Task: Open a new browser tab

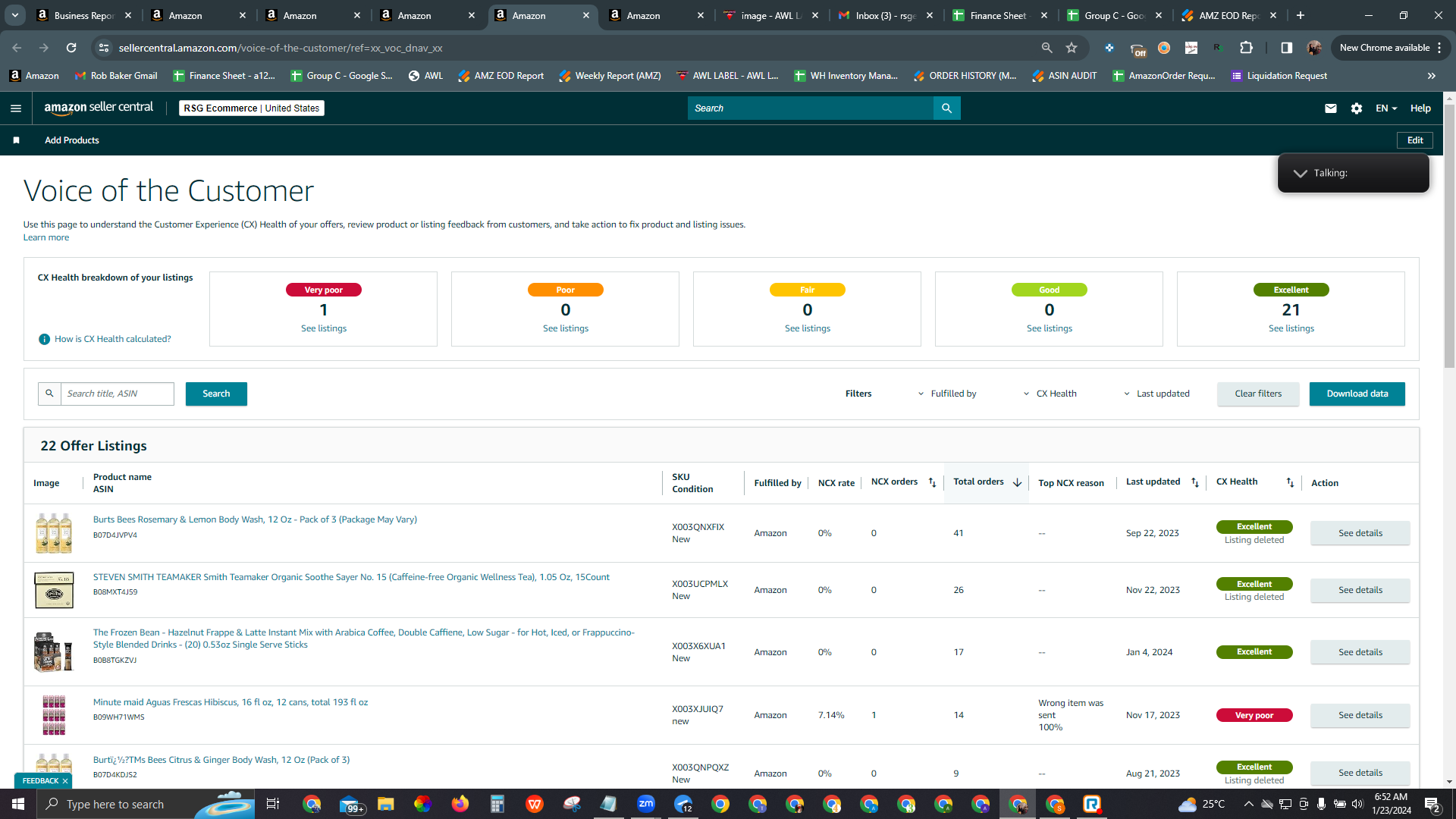Action: click(x=1301, y=15)
